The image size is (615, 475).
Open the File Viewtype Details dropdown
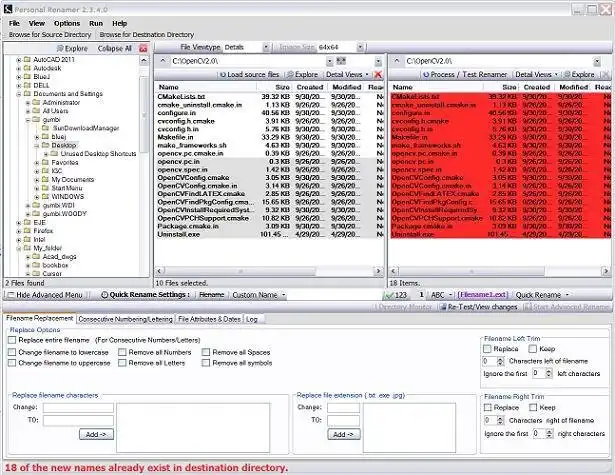coord(266,47)
